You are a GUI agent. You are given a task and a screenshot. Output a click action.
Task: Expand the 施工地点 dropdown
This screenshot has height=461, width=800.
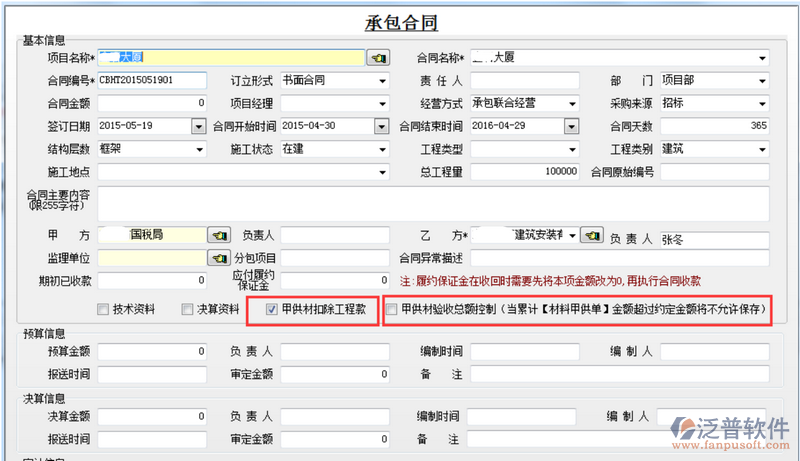click(382, 172)
